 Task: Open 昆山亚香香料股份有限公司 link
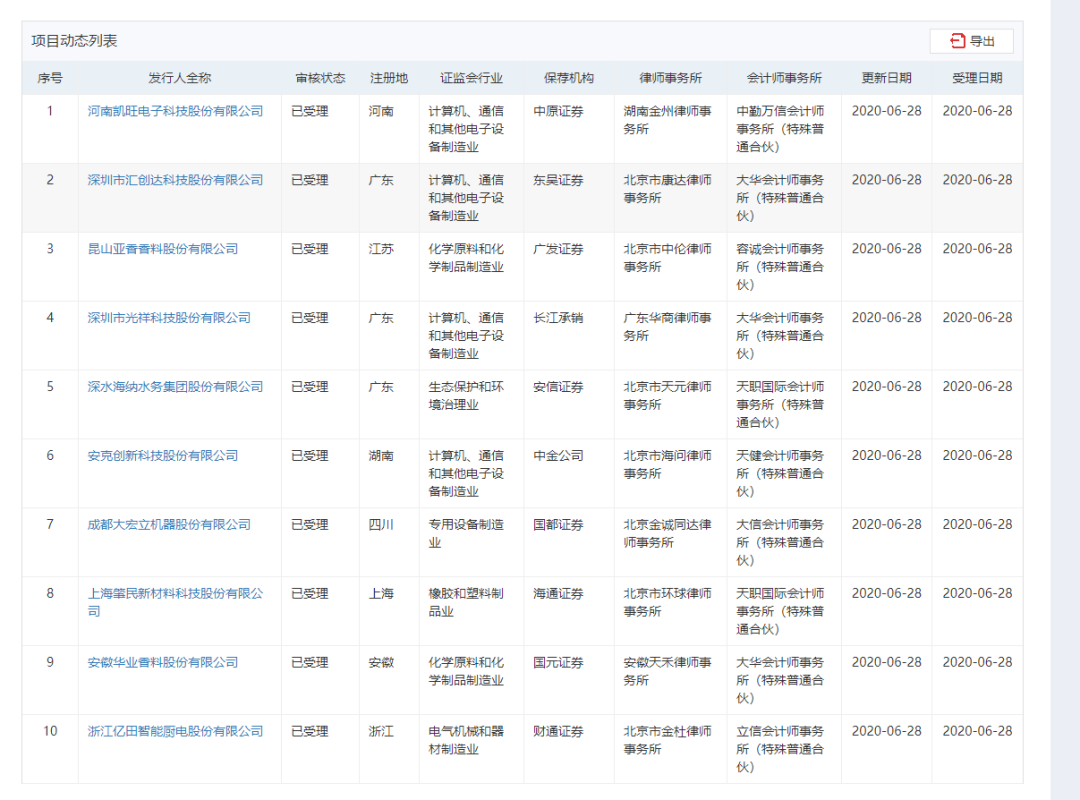(163, 249)
